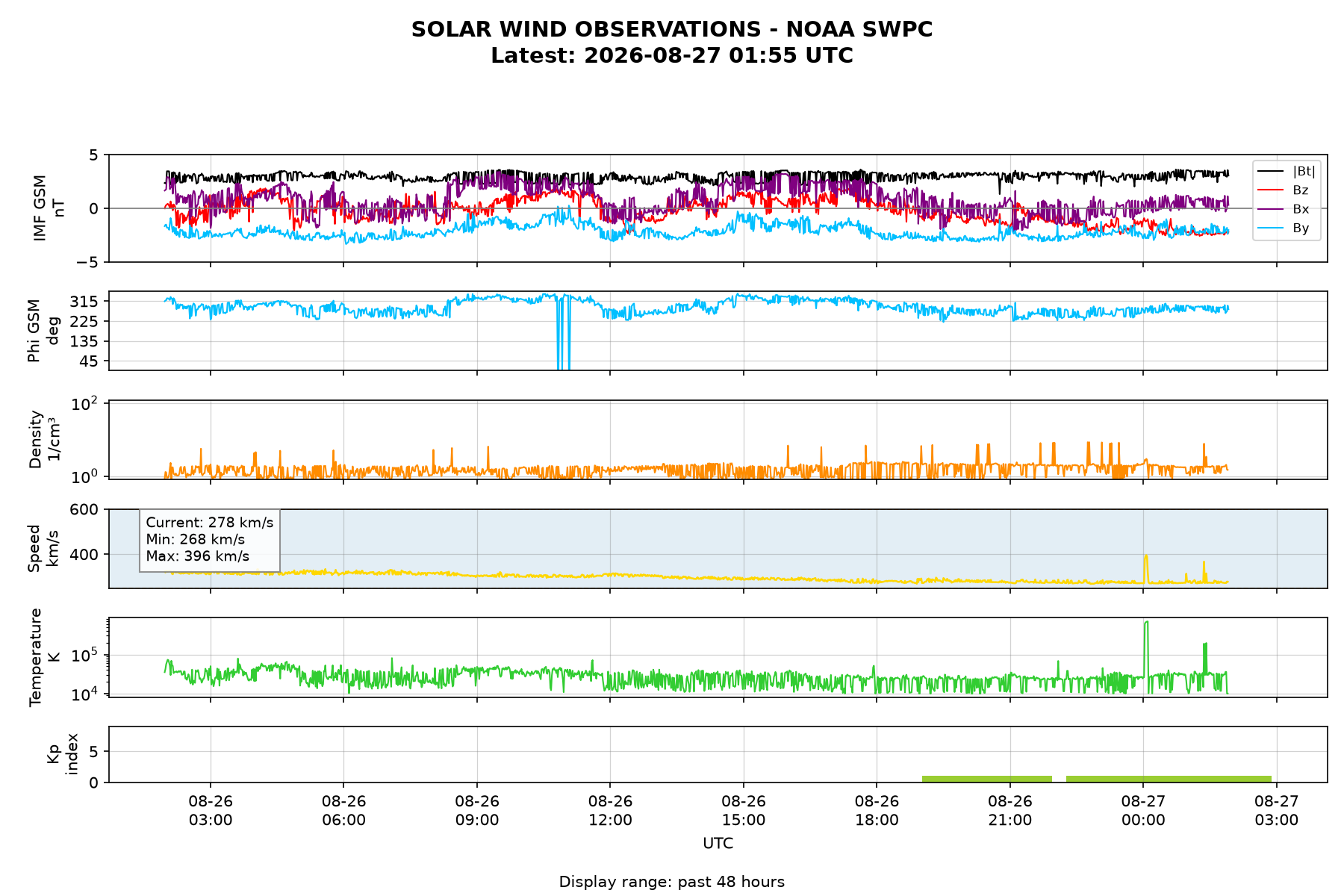This screenshot has height=896, width=1344.
Task: Click the UTC axis label
Action: 718,844
